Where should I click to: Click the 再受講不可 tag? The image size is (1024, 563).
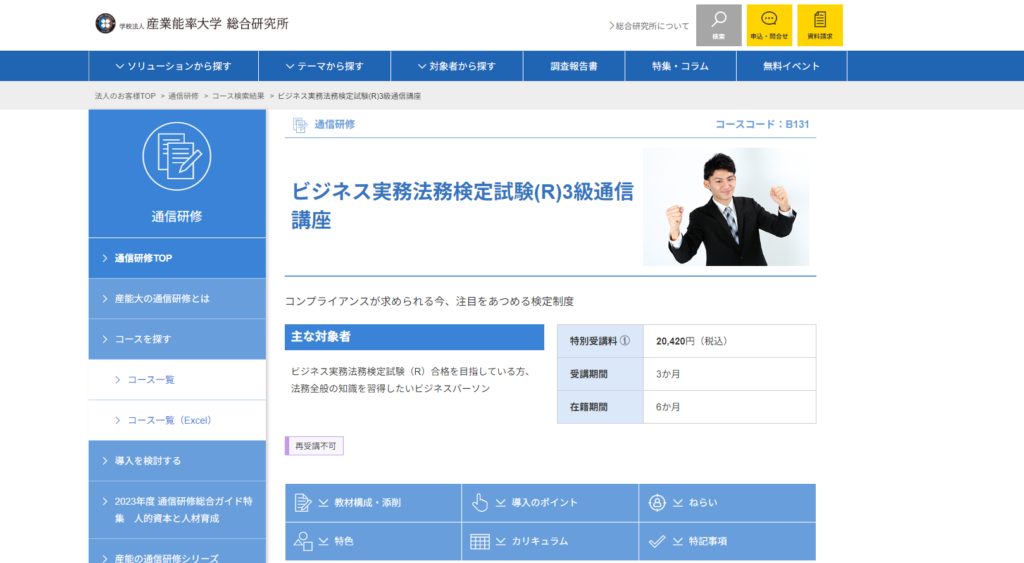point(315,446)
